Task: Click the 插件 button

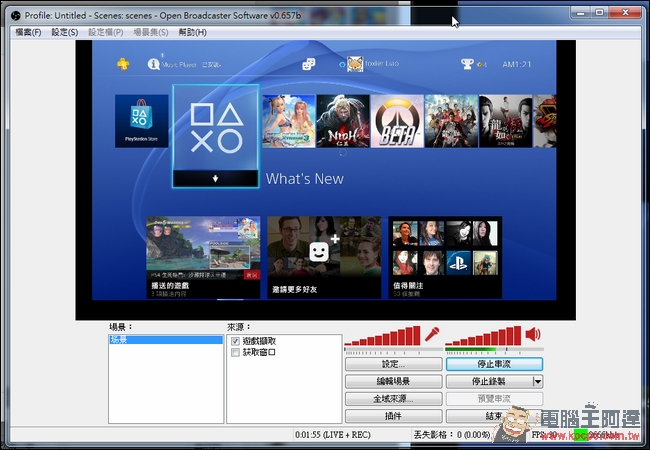Action: point(394,416)
